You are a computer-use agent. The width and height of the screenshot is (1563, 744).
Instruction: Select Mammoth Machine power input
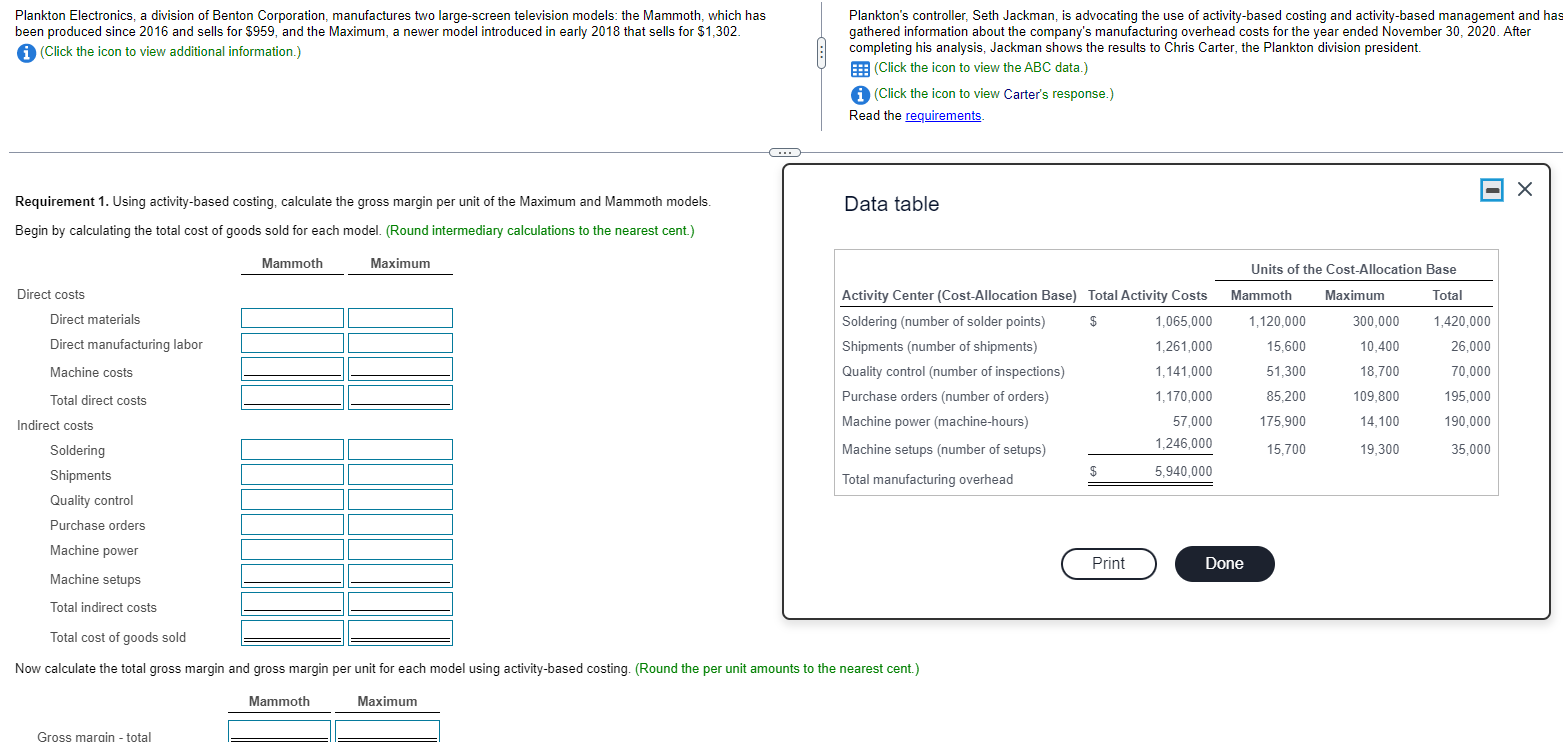coord(292,550)
